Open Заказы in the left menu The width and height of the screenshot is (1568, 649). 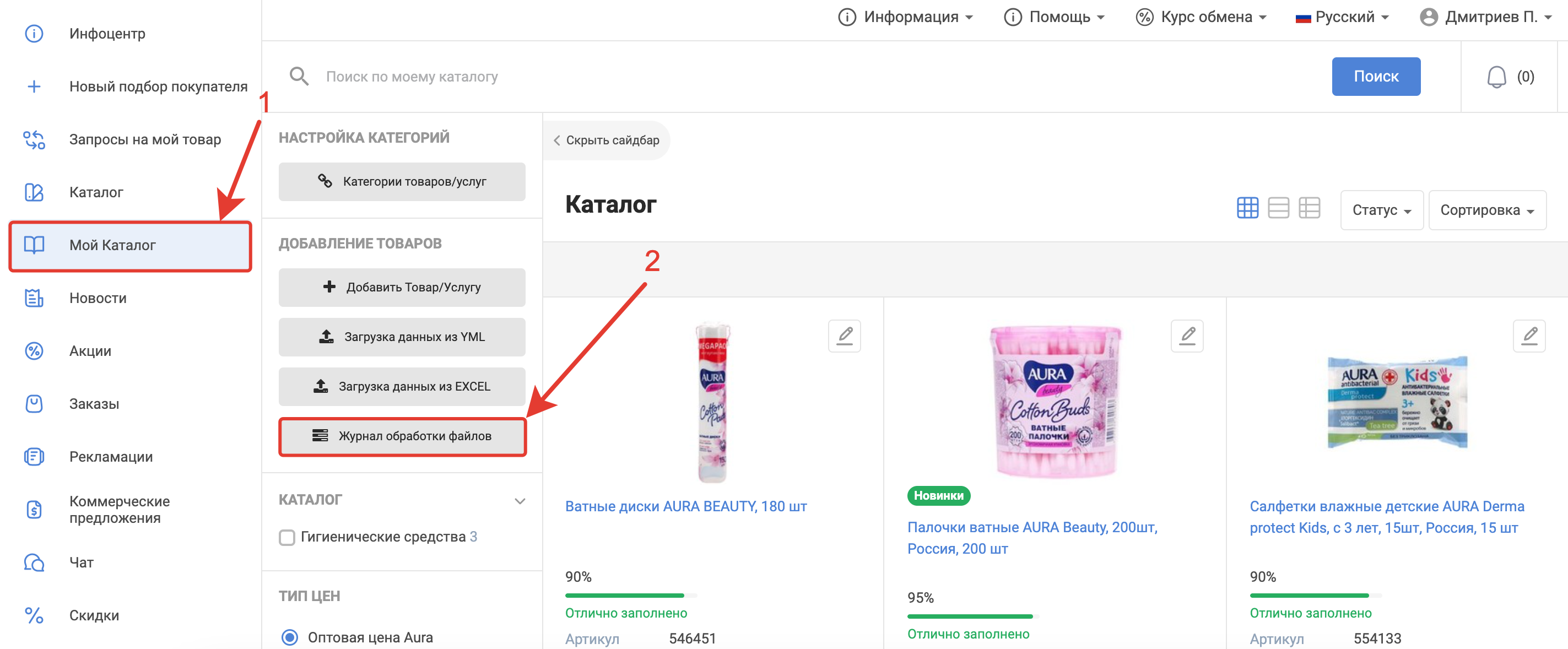94,404
